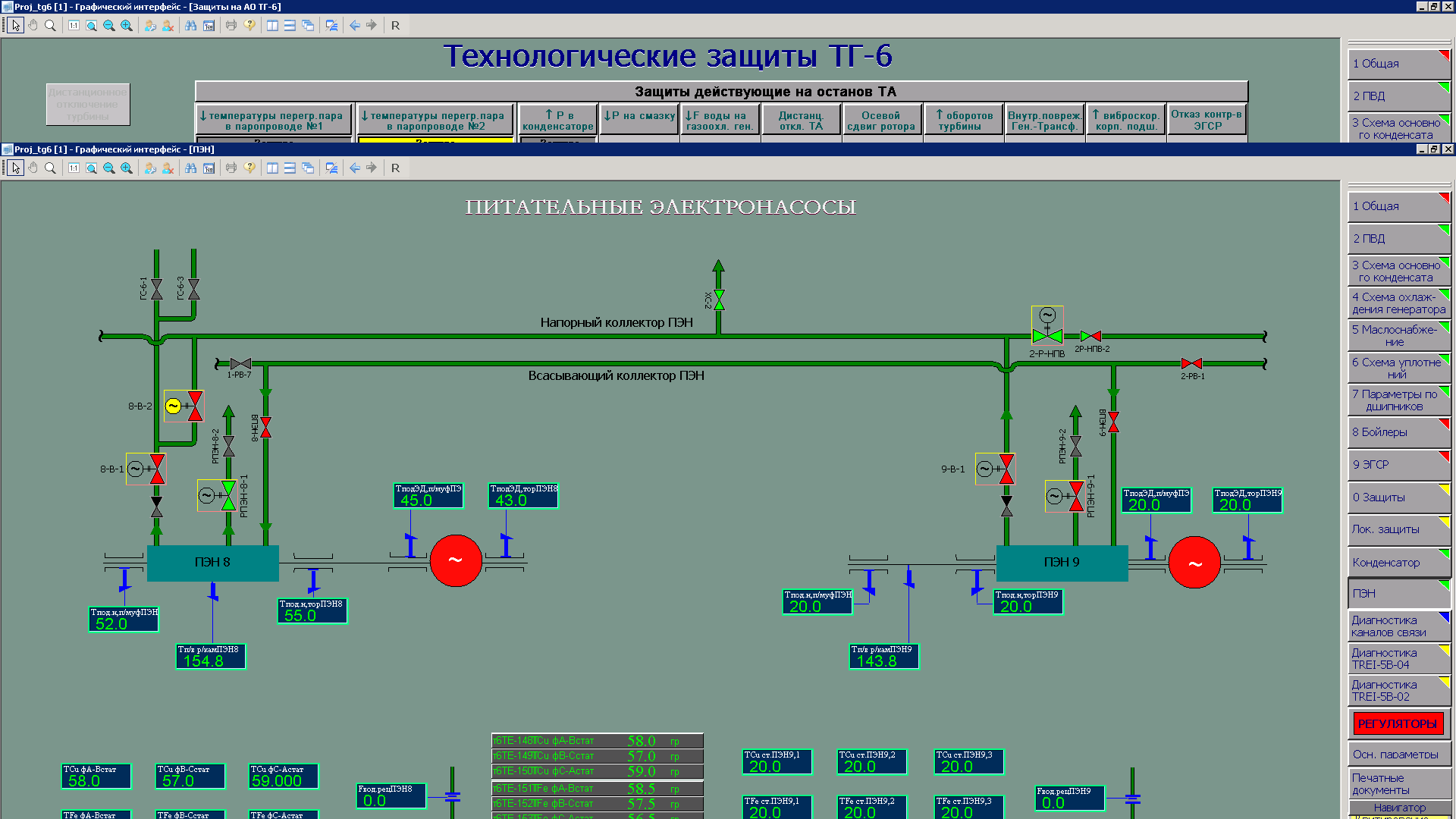The height and width of the screenshot is (819, 1456).
Task: Click the user logout icon in ПЭН window
Action: (x=168, y=168)
